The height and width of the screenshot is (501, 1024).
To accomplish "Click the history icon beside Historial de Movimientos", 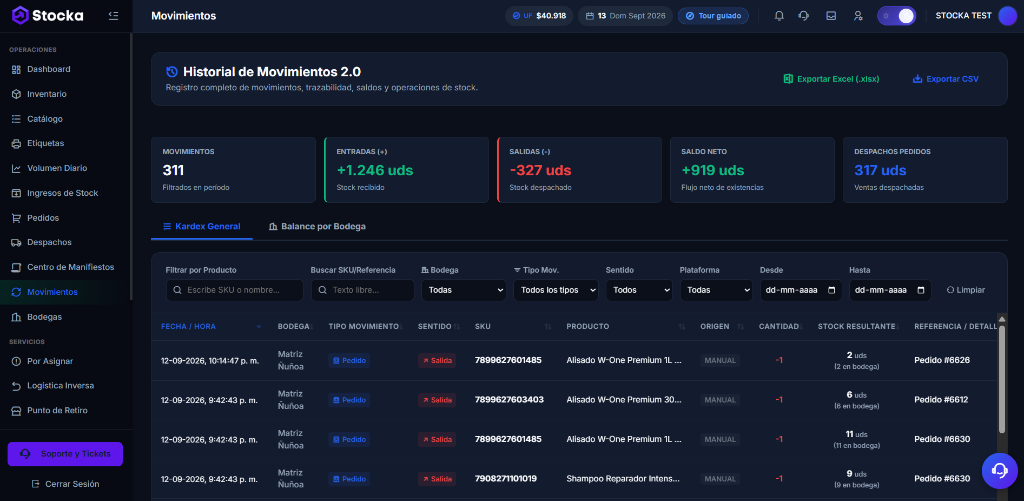I will [x=172, y=72].
